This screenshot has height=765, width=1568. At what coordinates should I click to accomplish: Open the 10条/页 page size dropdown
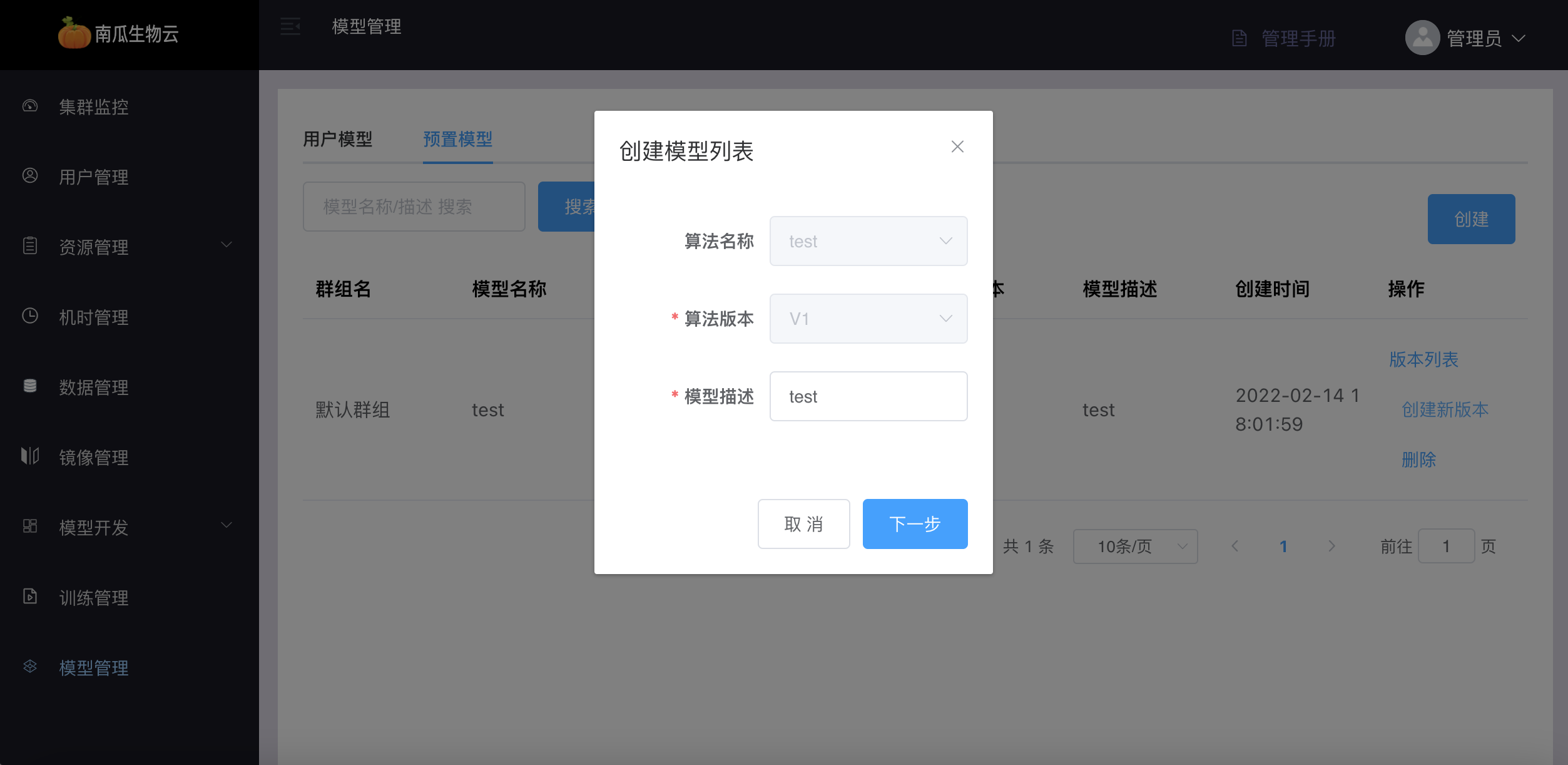click(x=1136, y=547)
